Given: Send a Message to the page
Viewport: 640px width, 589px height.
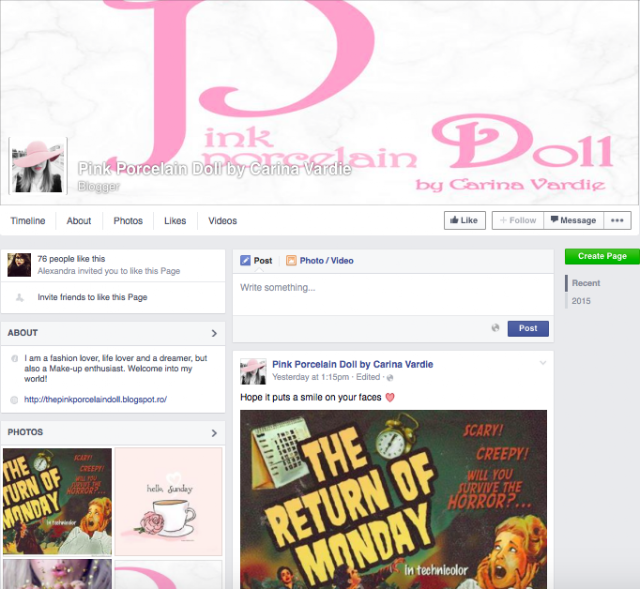Looking at the screenshot, I should click(573, 220).
